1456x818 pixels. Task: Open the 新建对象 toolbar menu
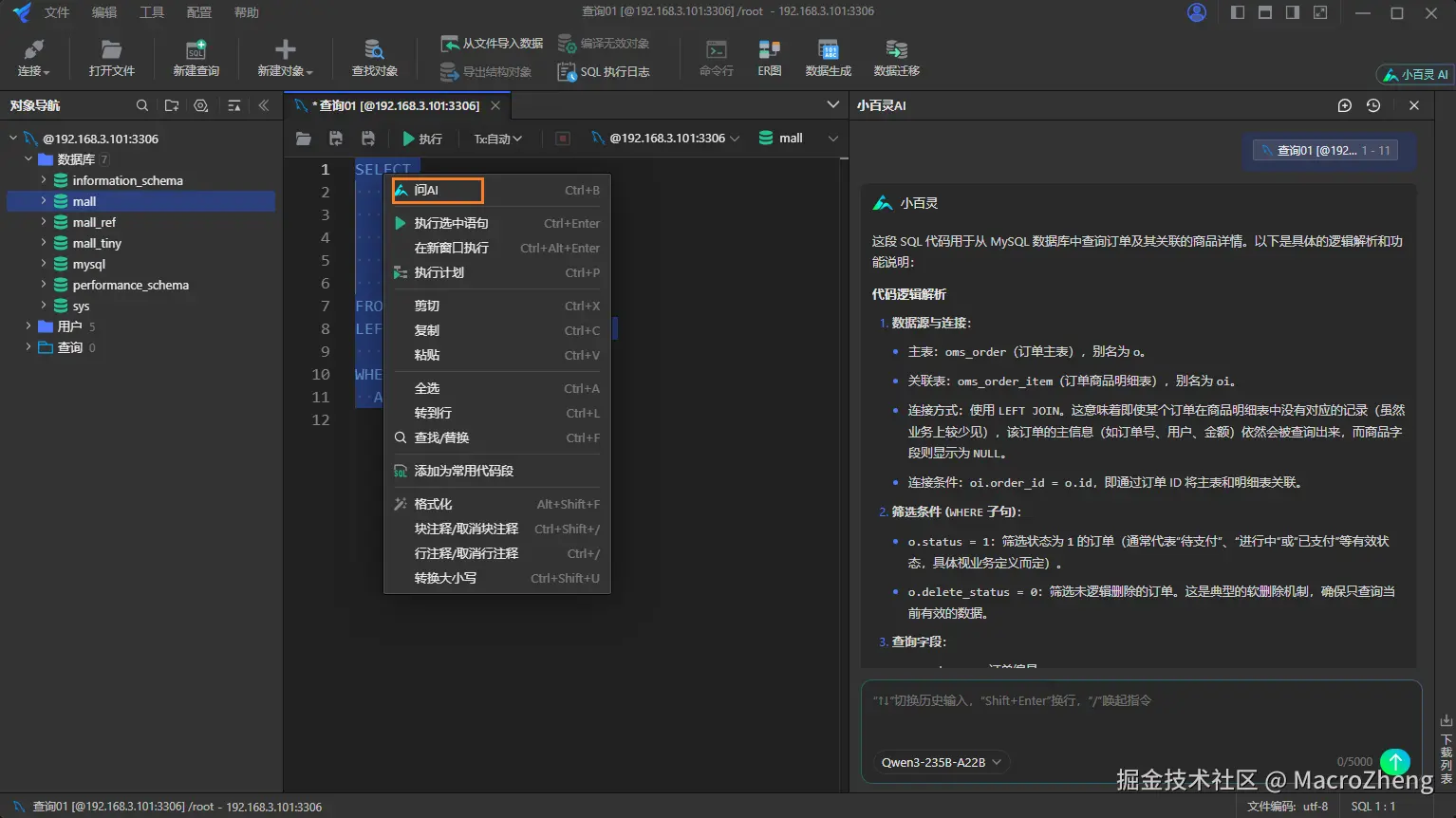tap(285, 59)
